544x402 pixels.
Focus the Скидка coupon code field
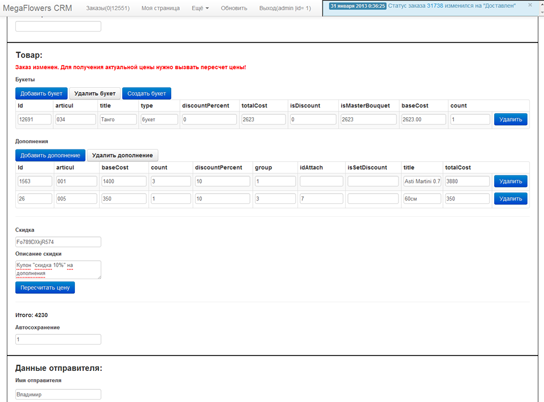point(58,242)
